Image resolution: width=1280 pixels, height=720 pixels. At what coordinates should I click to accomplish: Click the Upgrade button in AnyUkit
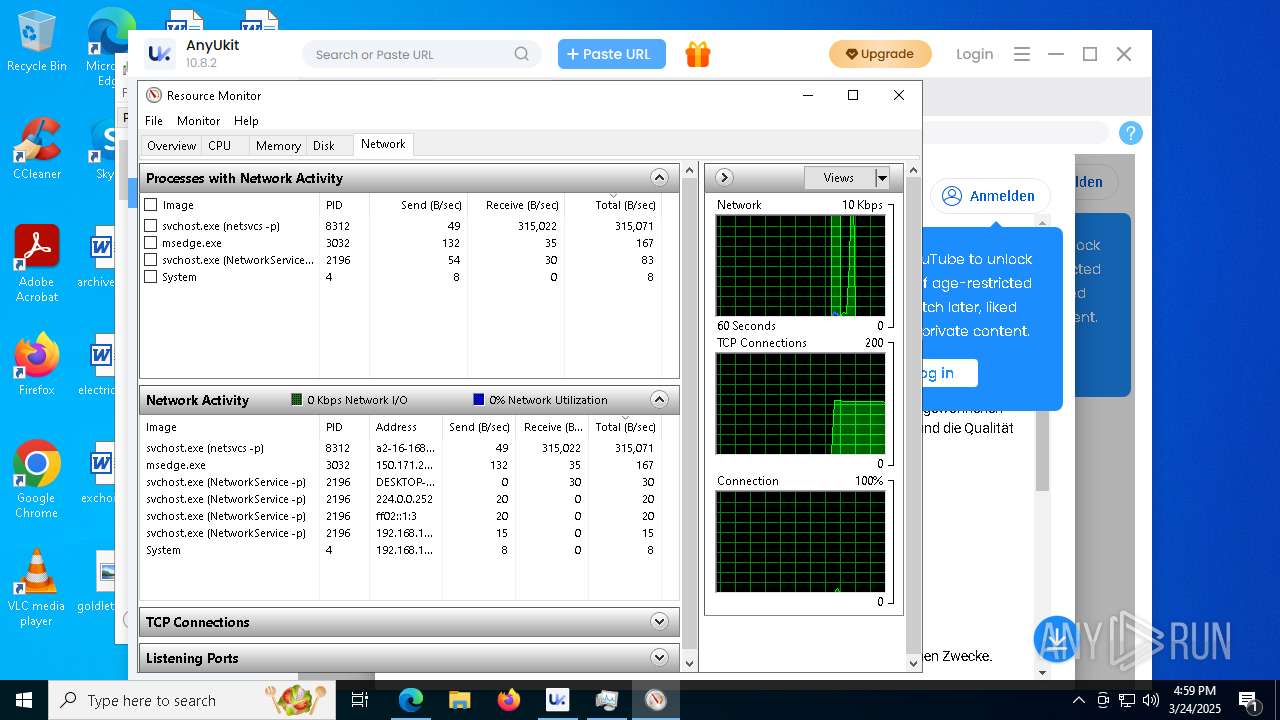pyautogui.click(x=880, y=54)
